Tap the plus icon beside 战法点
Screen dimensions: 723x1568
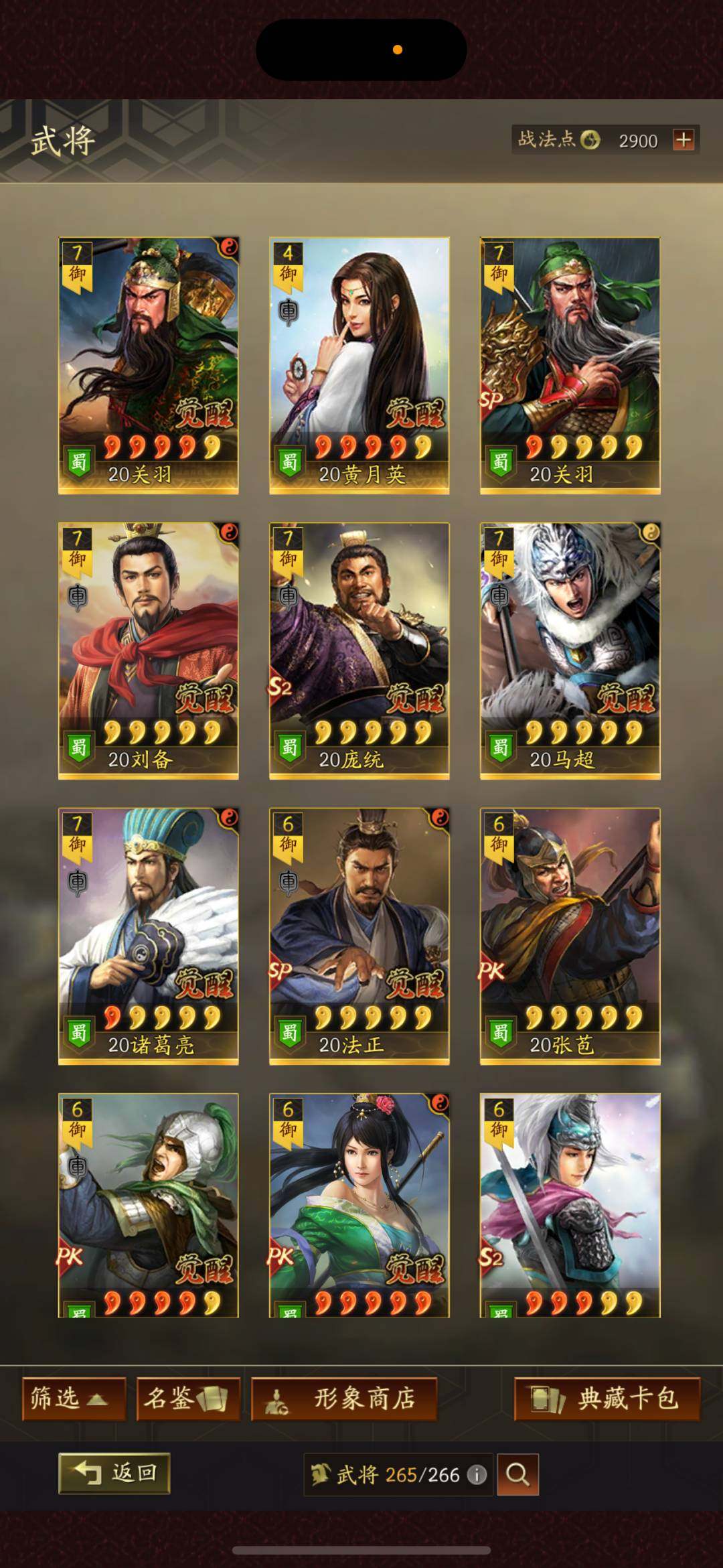[x=684, y=140]
